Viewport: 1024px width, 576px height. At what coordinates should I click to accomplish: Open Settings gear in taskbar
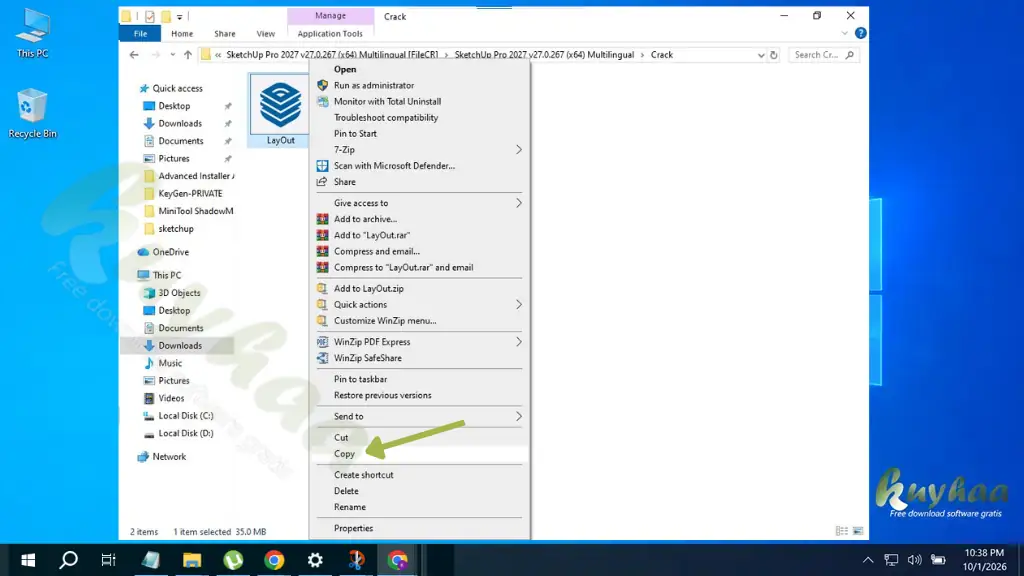[315, 560]
